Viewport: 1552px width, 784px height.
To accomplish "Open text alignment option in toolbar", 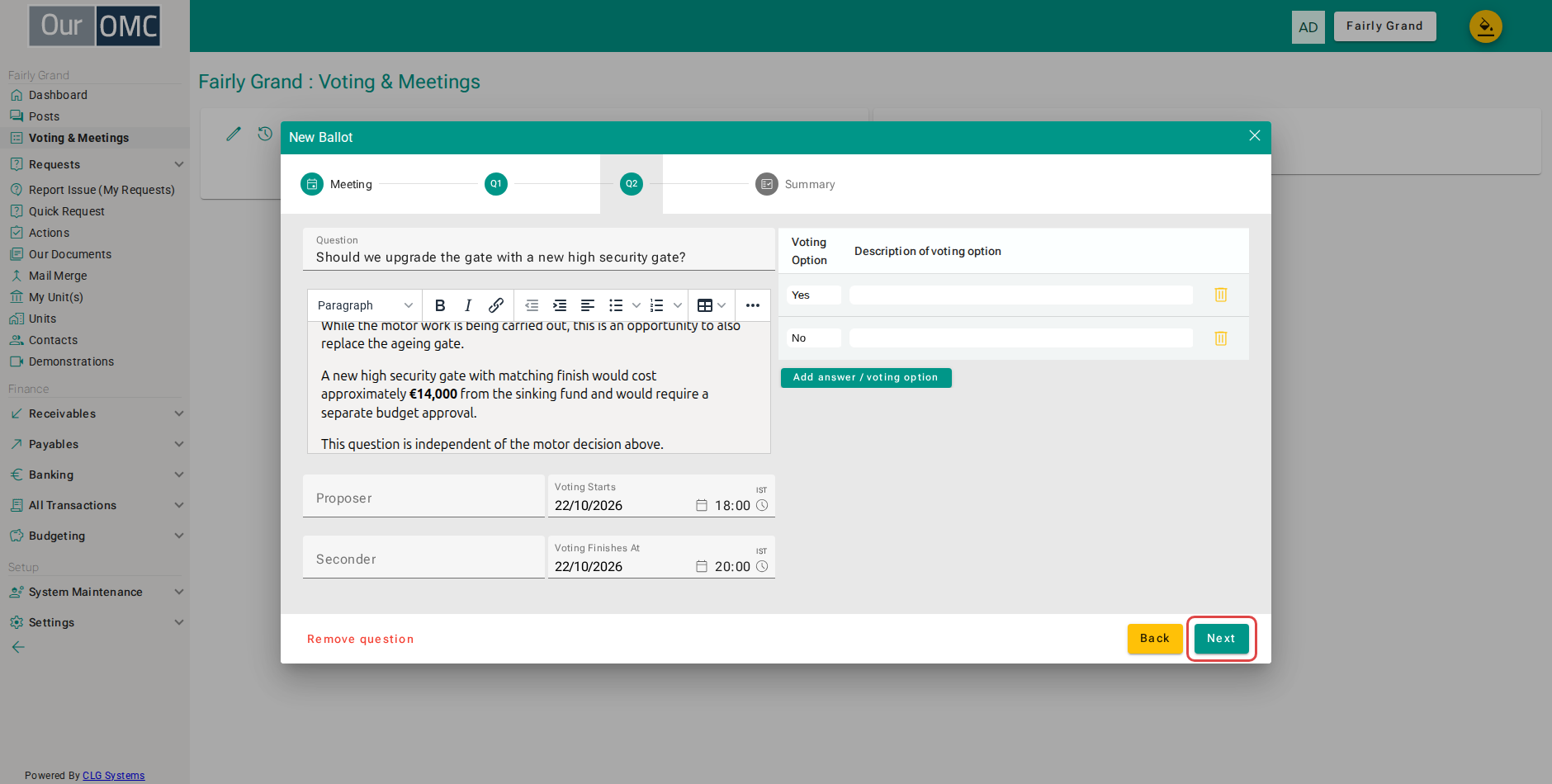I will tap(588, 305).
